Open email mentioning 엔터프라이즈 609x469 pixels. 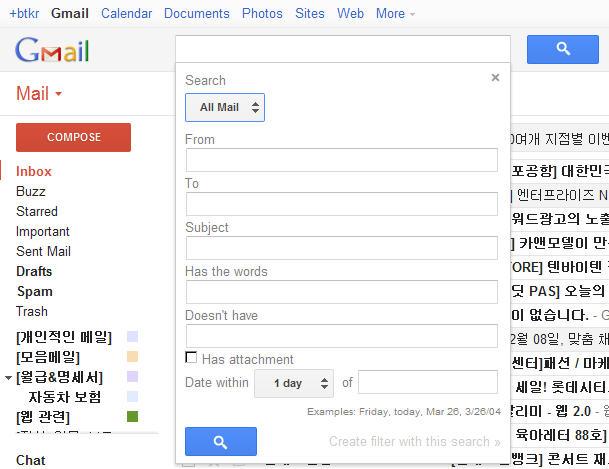pos(560,195)
